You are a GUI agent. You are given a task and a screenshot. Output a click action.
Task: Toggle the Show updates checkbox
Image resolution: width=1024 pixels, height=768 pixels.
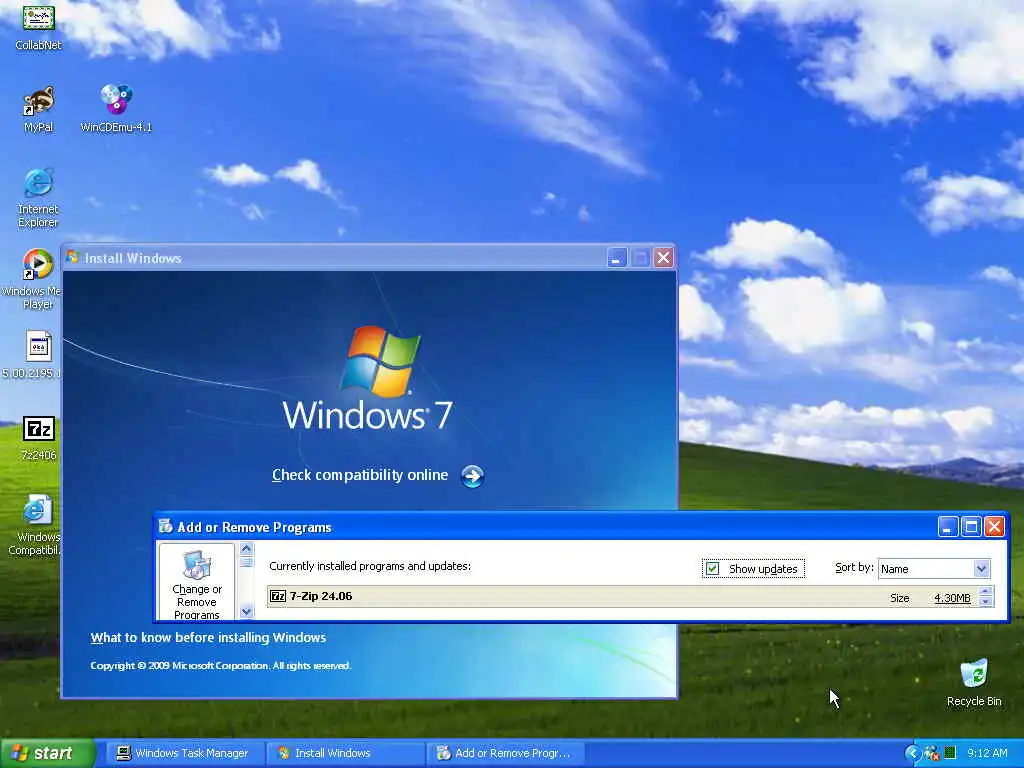pyautogui.click(x=712, y=568)
